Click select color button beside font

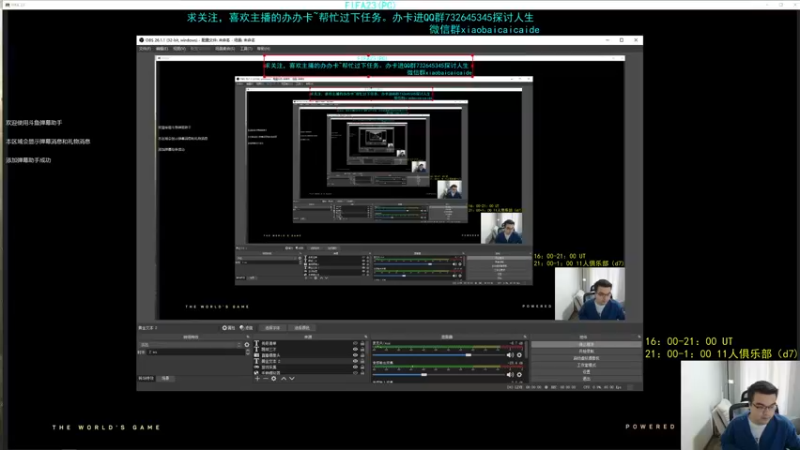click(x=302, y=328)
